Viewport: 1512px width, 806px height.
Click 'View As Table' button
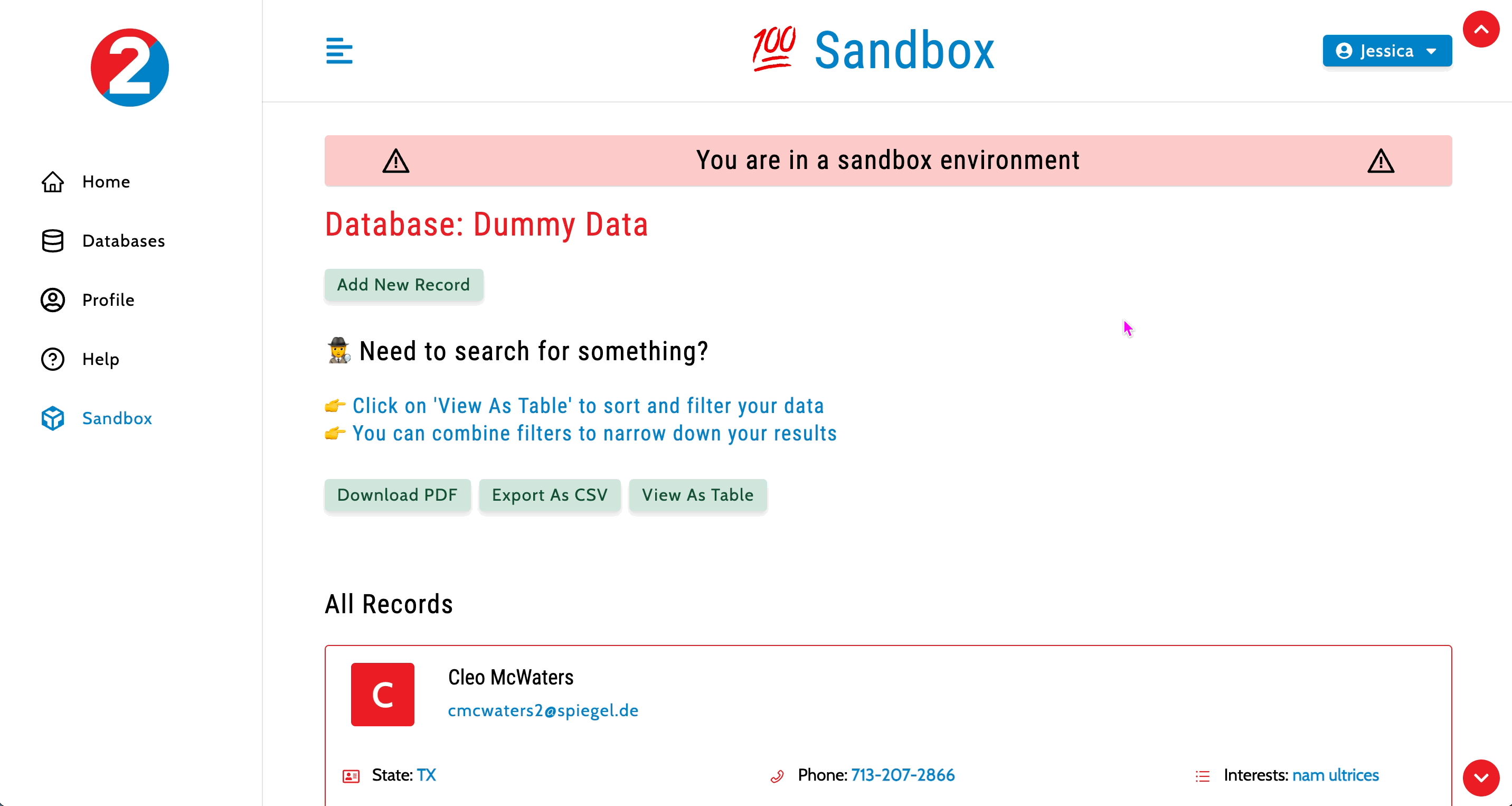pos(697,495)
